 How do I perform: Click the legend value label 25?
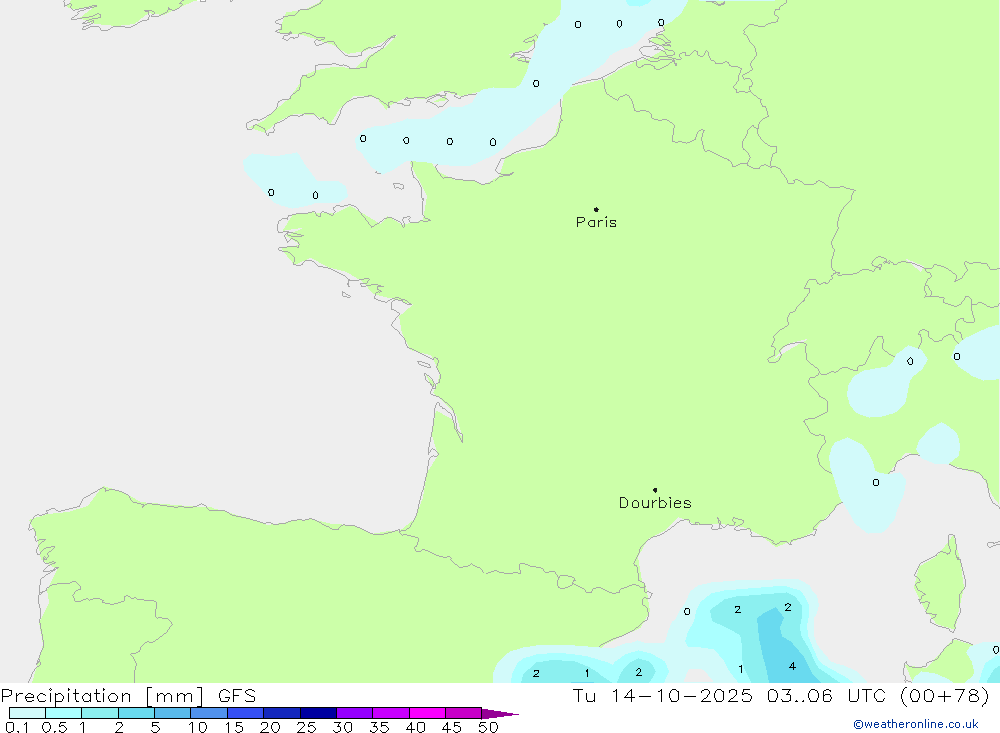[306, 727]
